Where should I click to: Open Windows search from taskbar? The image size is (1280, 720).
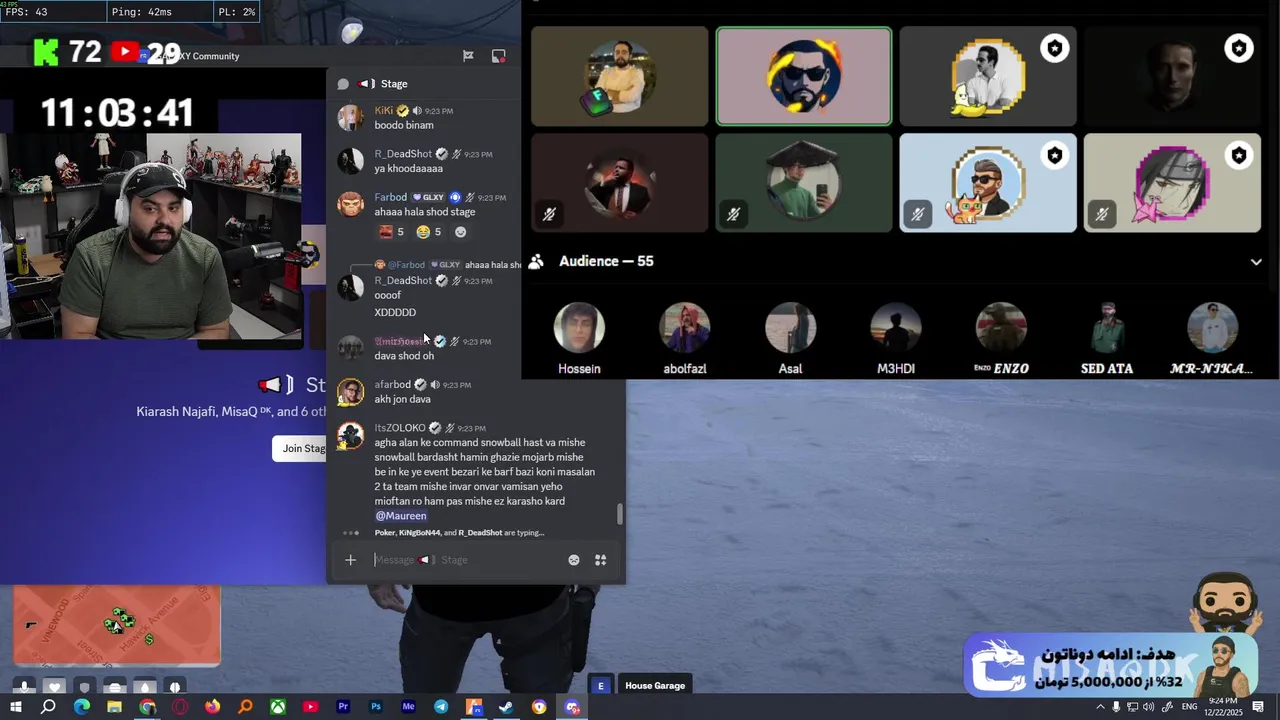[48, 707]
